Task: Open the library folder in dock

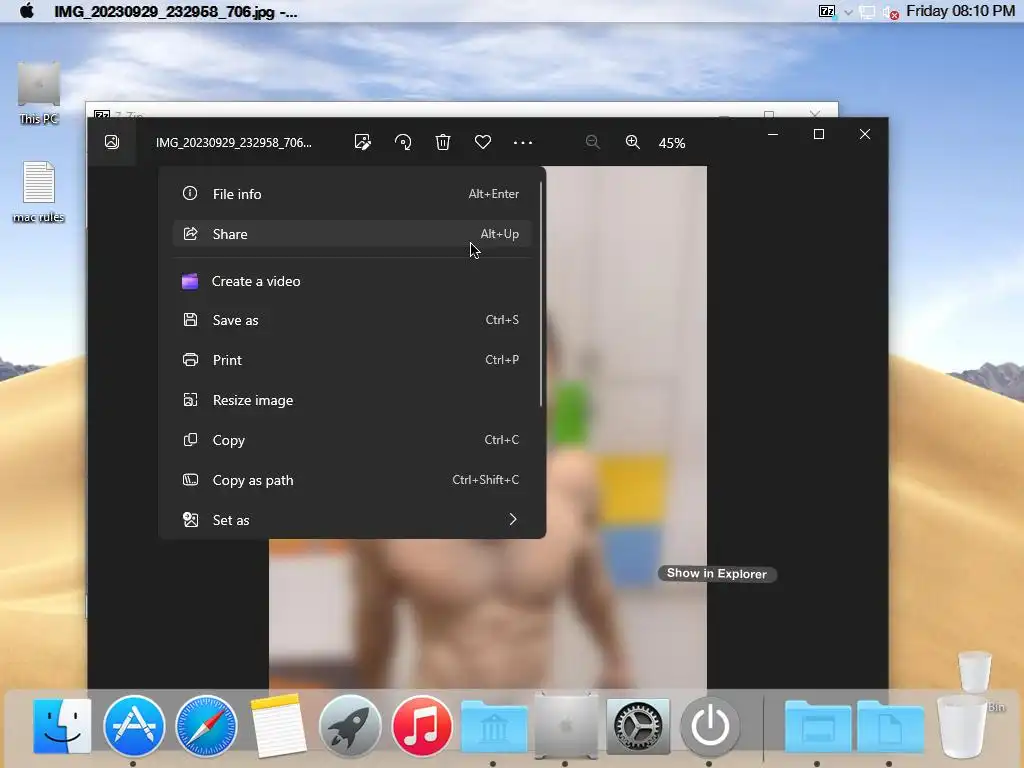Action: pos(494,726)
